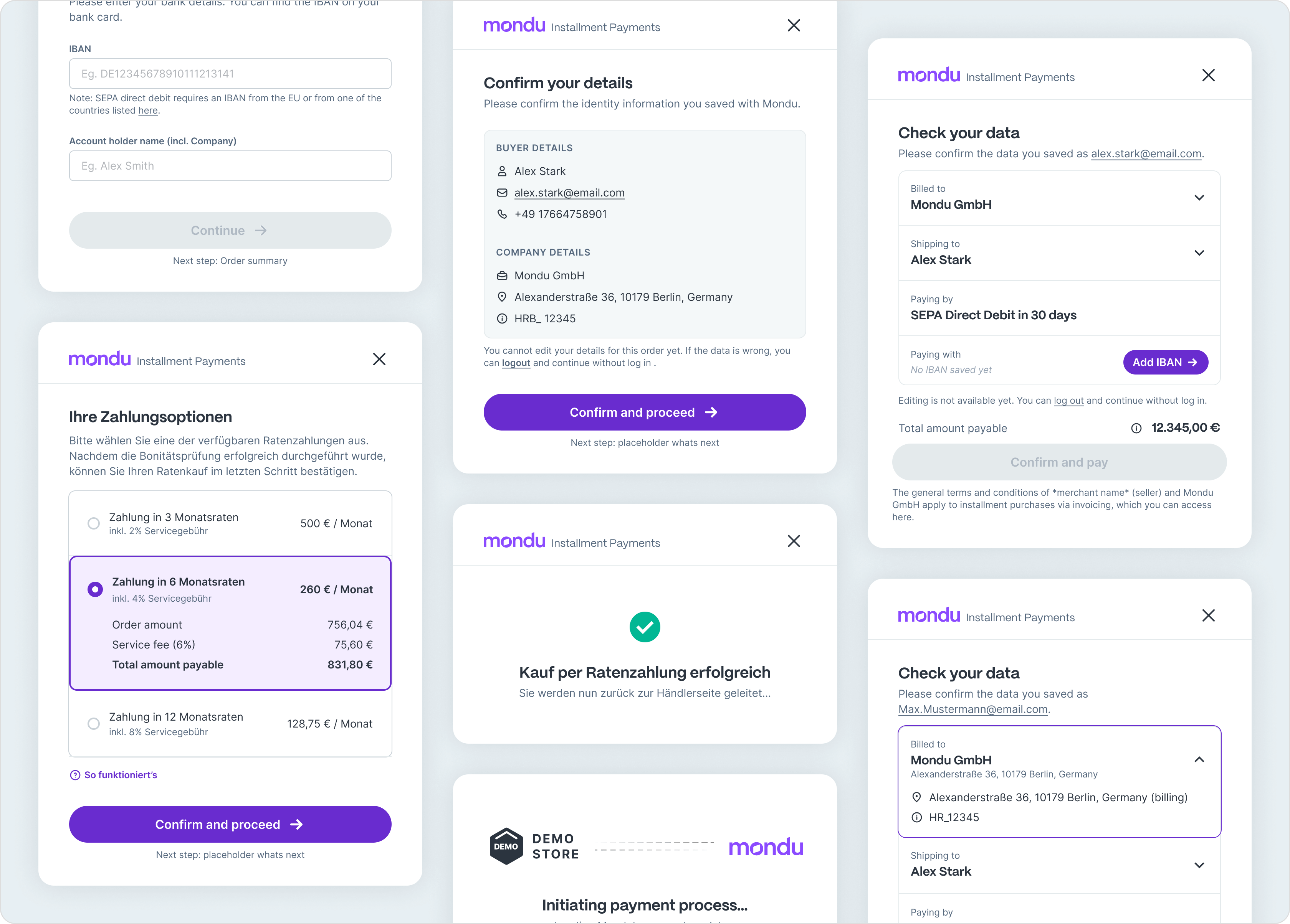Image resolution: width=1290 pixels, height=924 pixels.
Task: Select the 3 Monatsraten payment option
Action: click(94, 523)
